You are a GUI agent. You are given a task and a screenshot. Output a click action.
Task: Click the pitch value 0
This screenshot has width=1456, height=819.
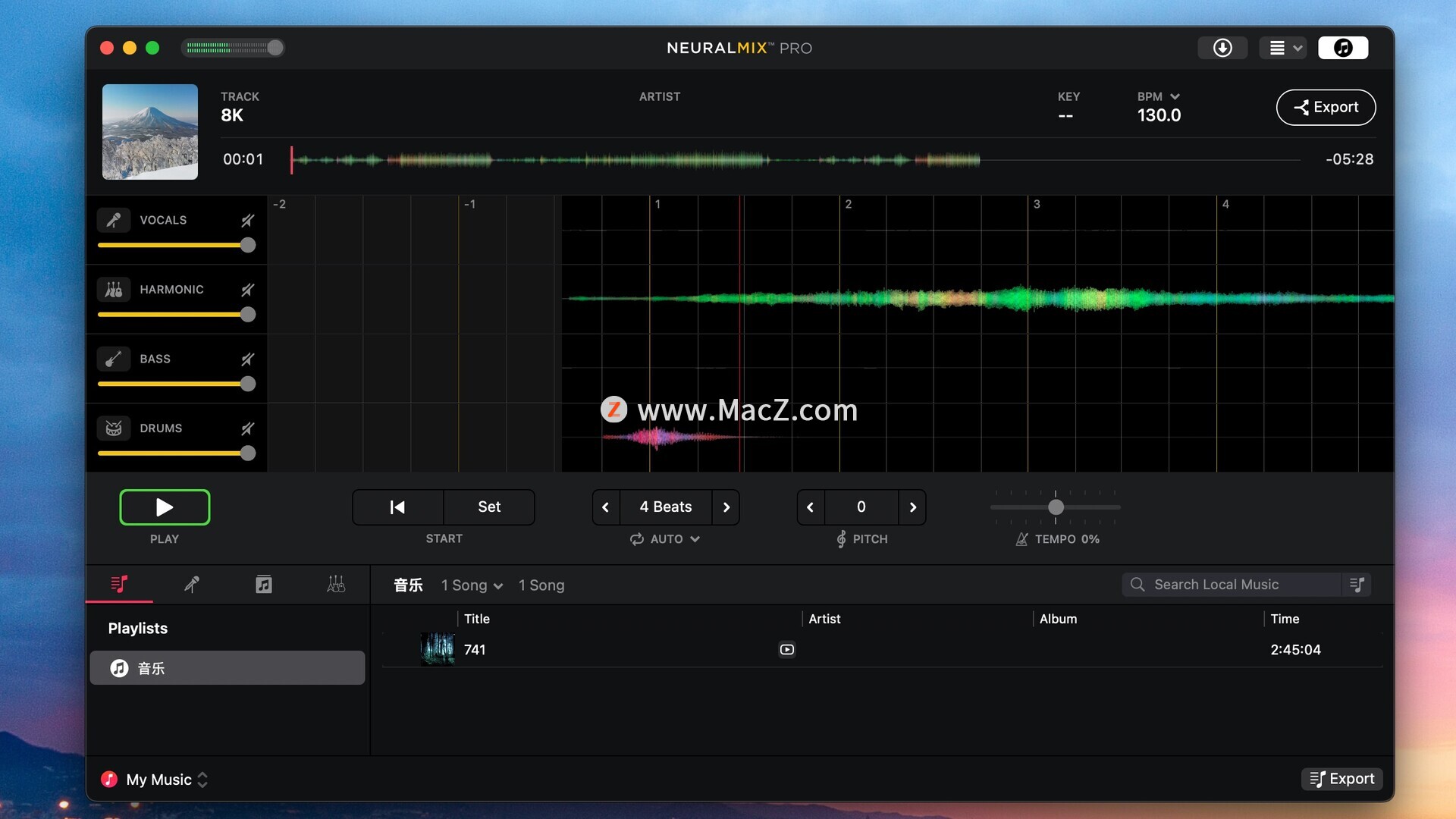tap(861, 507)
